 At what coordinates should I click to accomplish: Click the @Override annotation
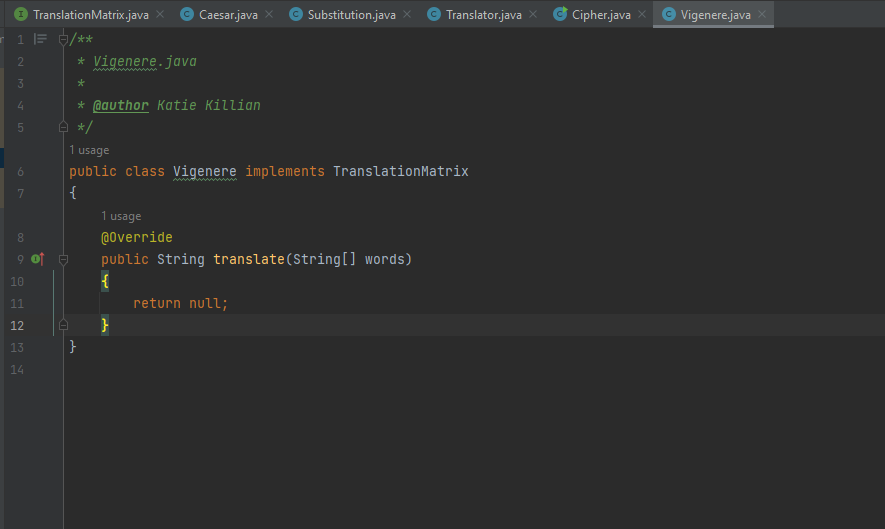[x=137, y=238]
